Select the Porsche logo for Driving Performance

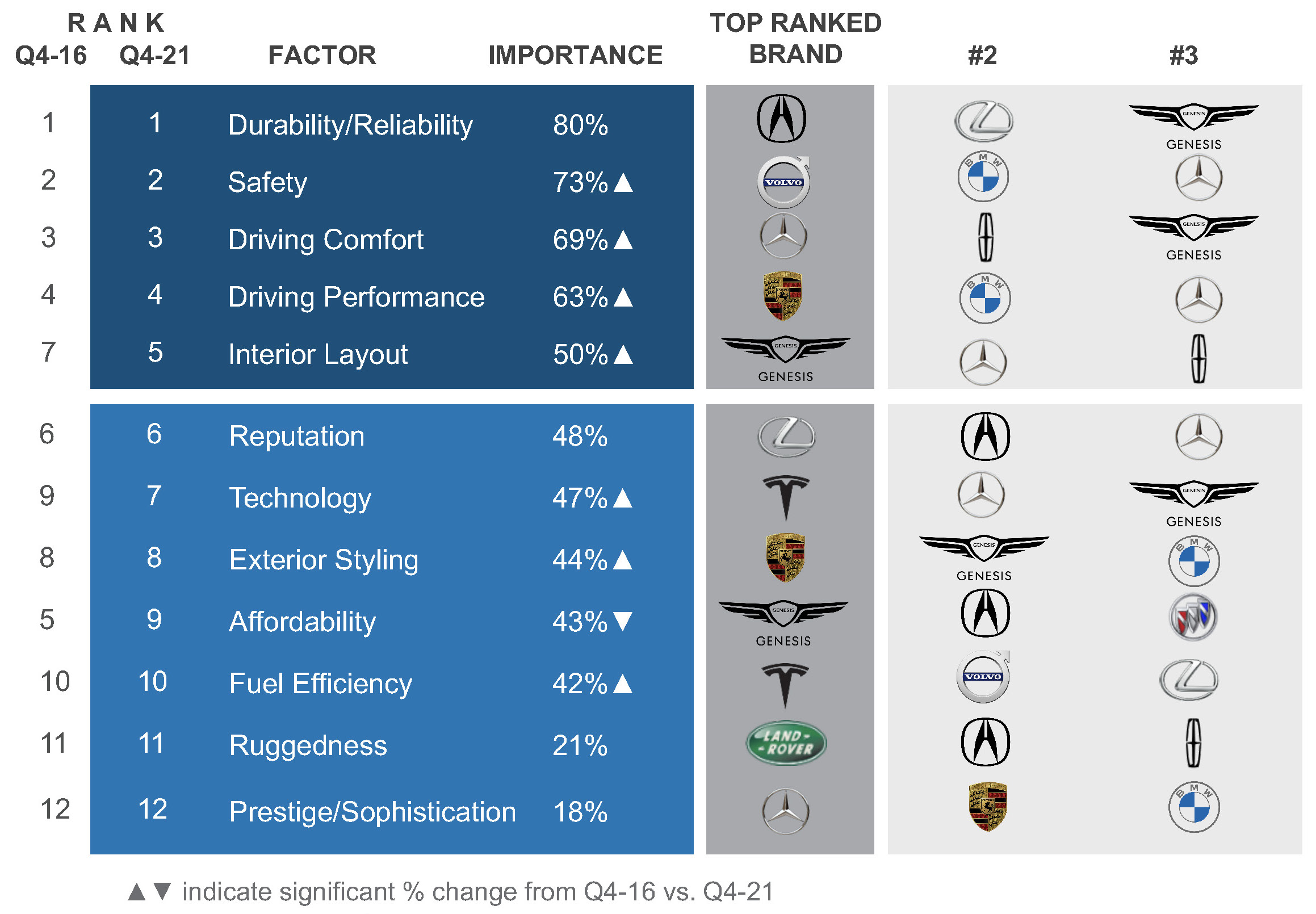point(782,296)
